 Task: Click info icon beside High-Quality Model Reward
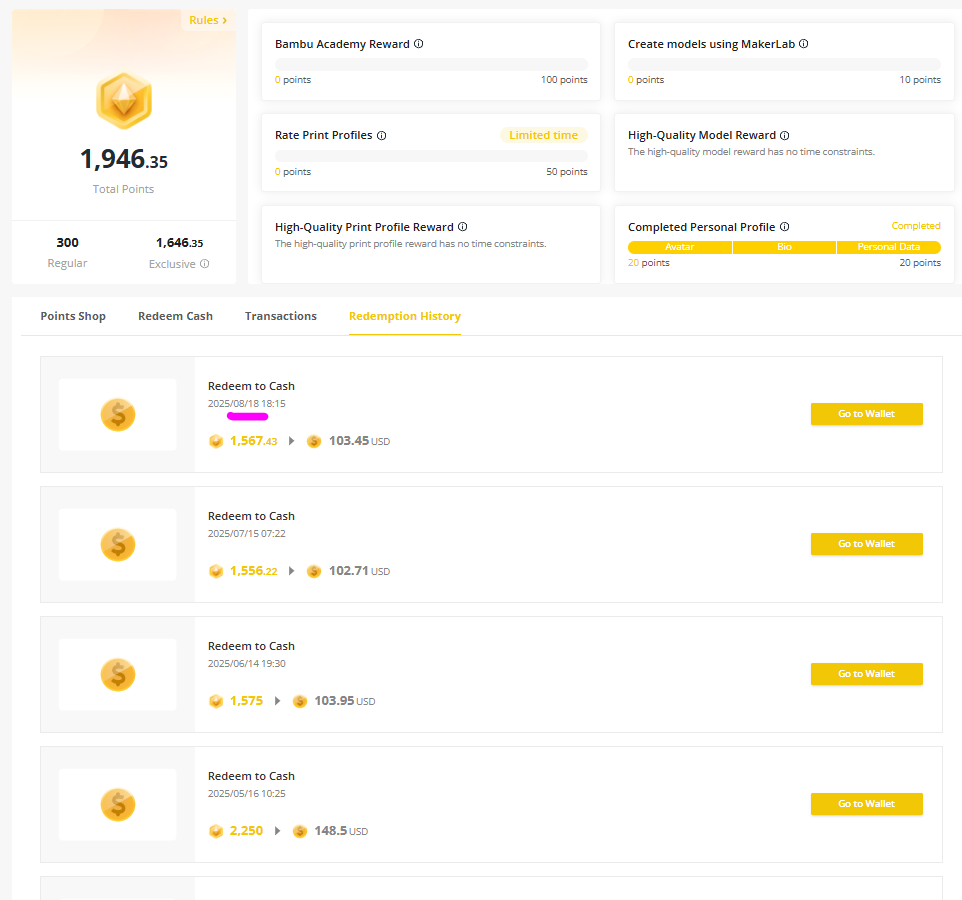[784, 135]
